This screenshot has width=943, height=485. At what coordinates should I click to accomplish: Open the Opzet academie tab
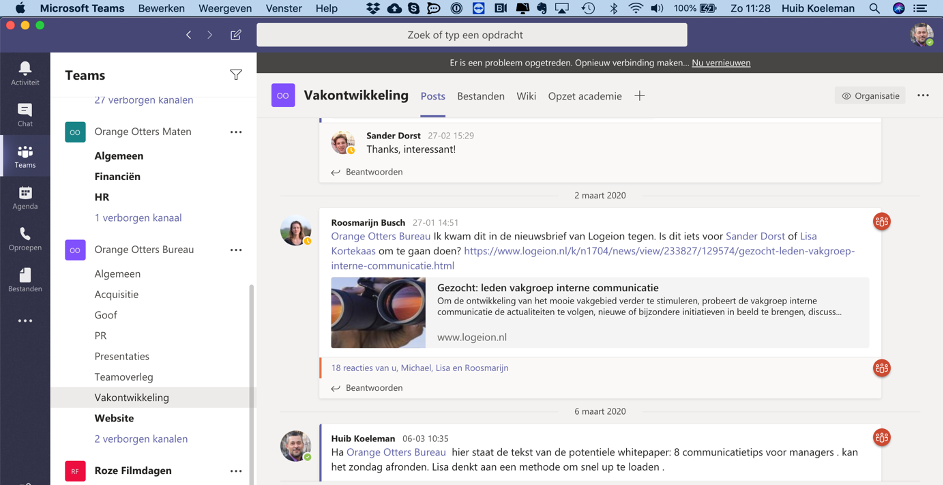[585, 96]
